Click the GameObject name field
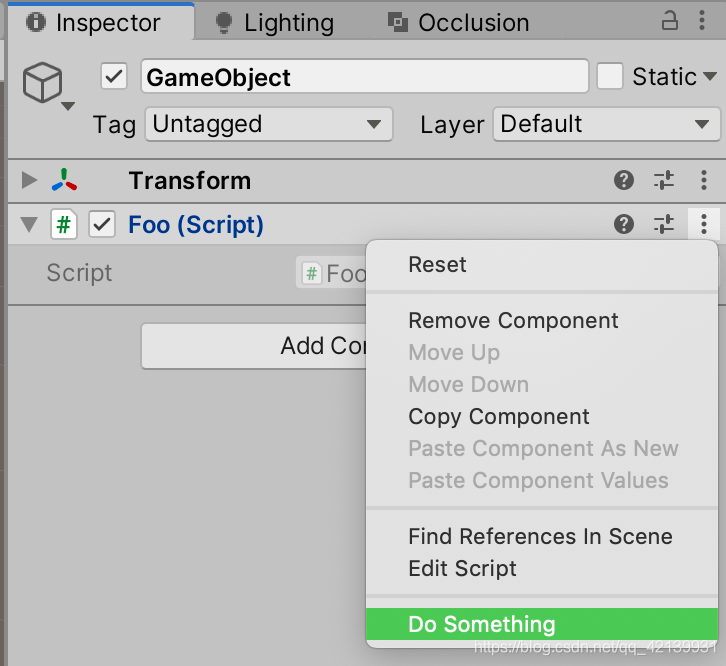726x666 pixels. pos(364,77)
